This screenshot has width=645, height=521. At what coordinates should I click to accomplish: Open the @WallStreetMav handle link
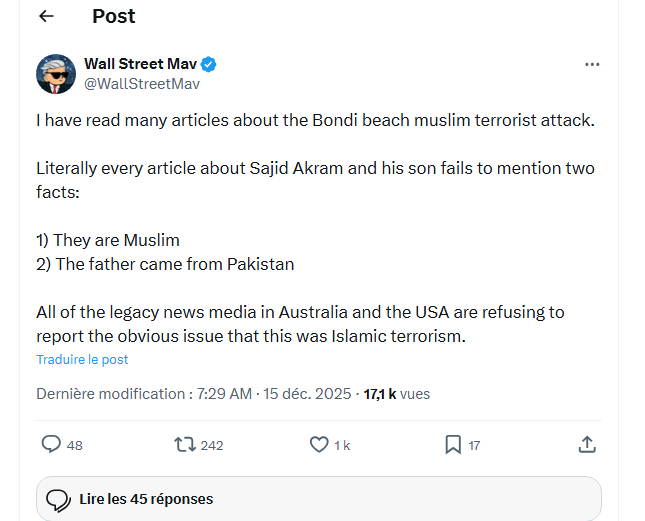coord(142,84)
